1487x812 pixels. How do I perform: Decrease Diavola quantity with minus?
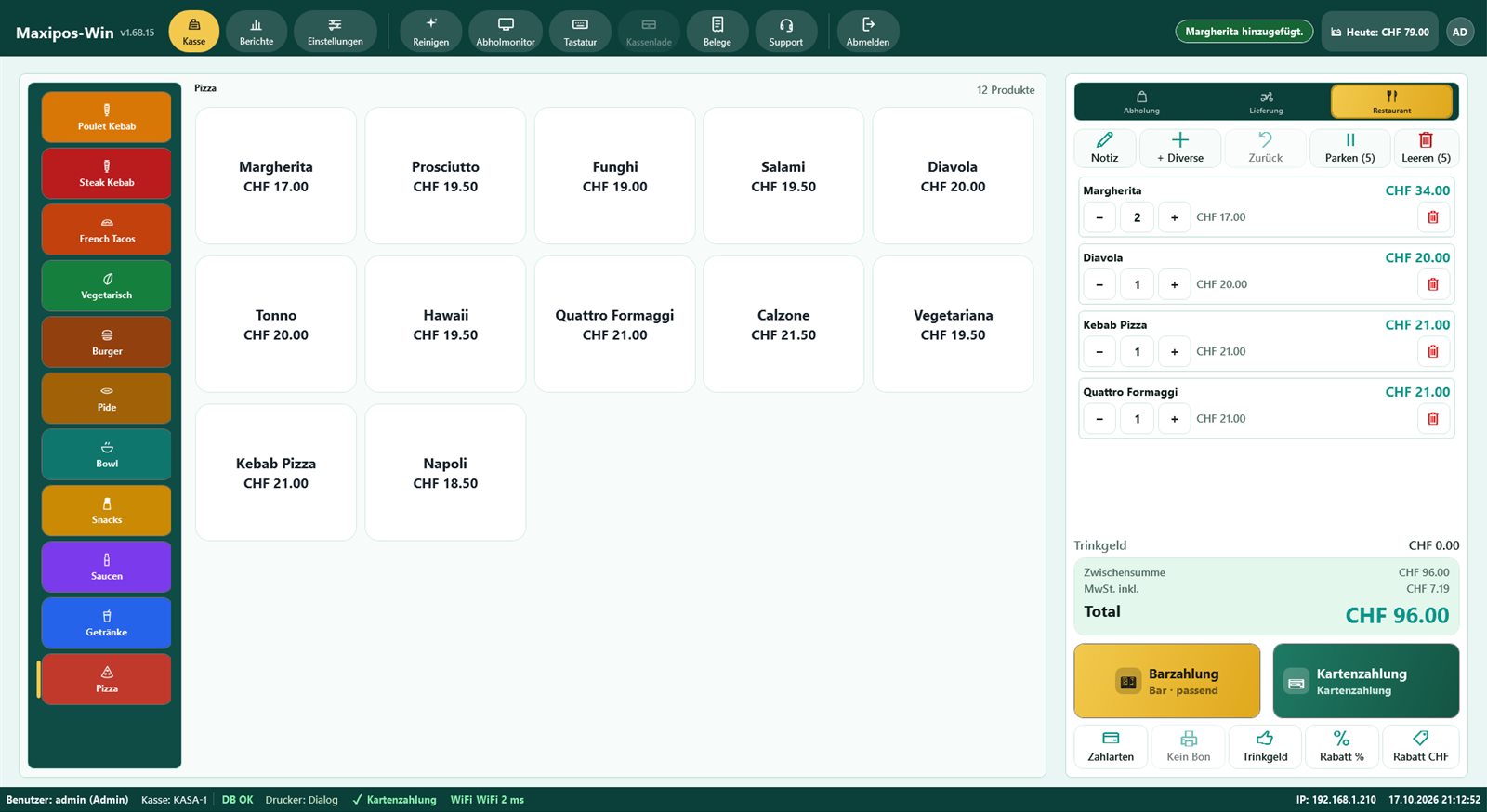(x=1099, y=284)
